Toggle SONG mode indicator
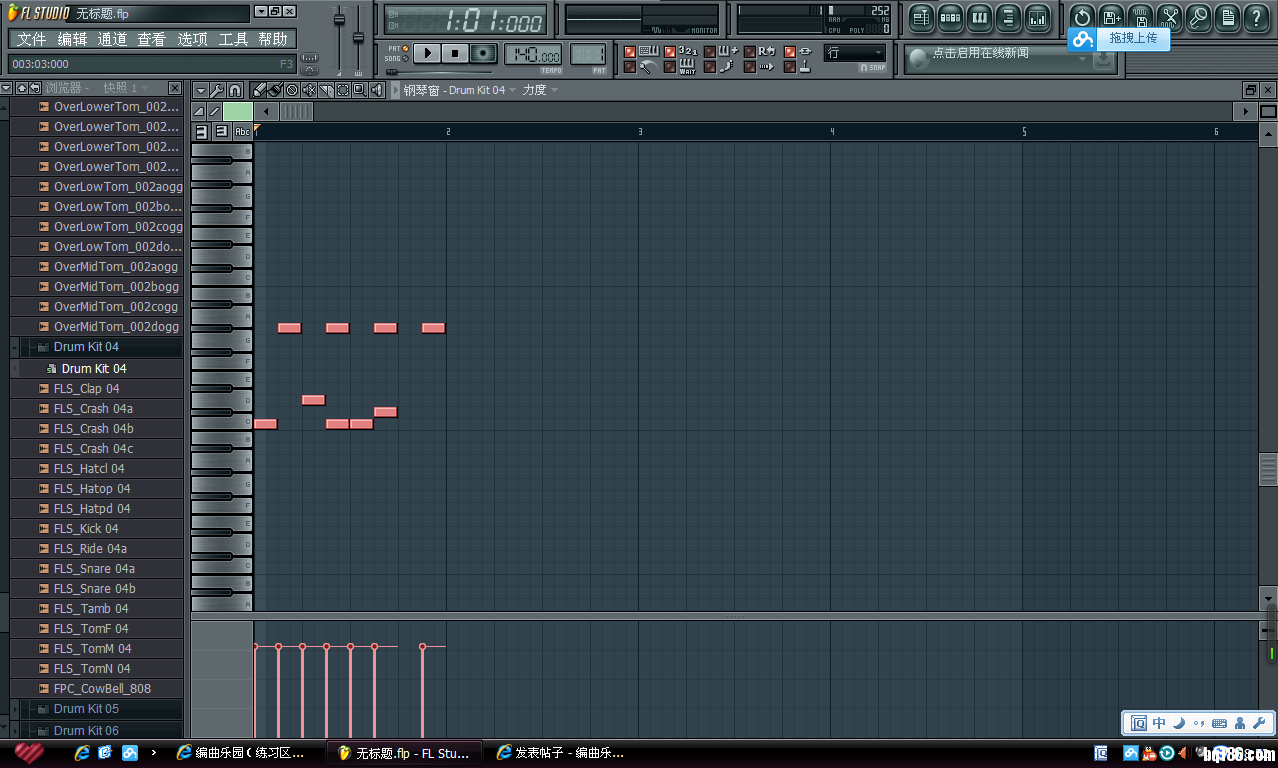The height and width of the screenshot is (768, 1278). 404,59
